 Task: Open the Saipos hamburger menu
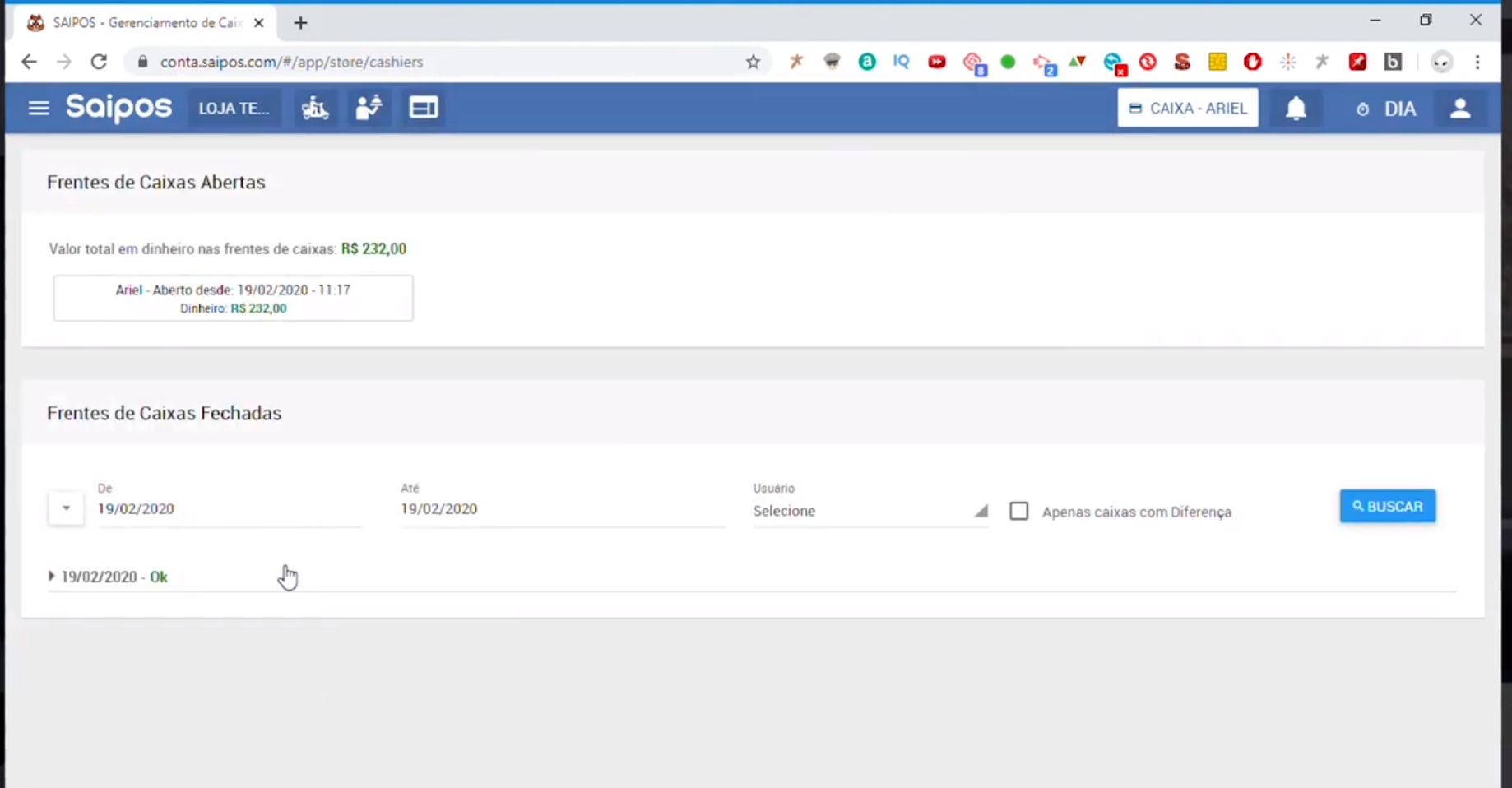(x=38, y=108)
